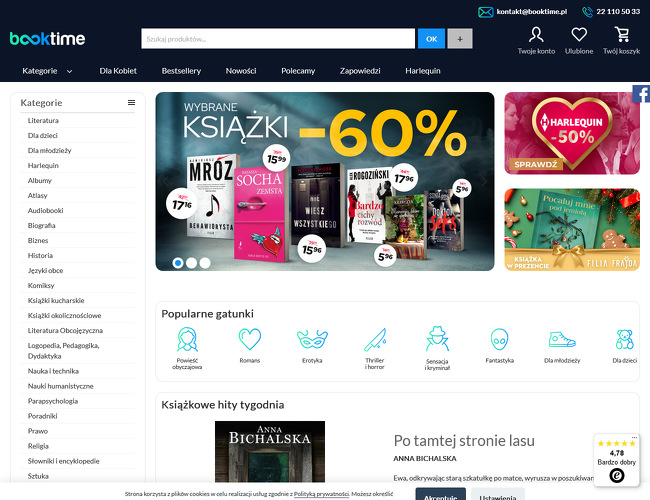Open rating widget three-dots menu
Image resolution: width=650 pixels, height=500 pixels.
click(x=634, y=437)
